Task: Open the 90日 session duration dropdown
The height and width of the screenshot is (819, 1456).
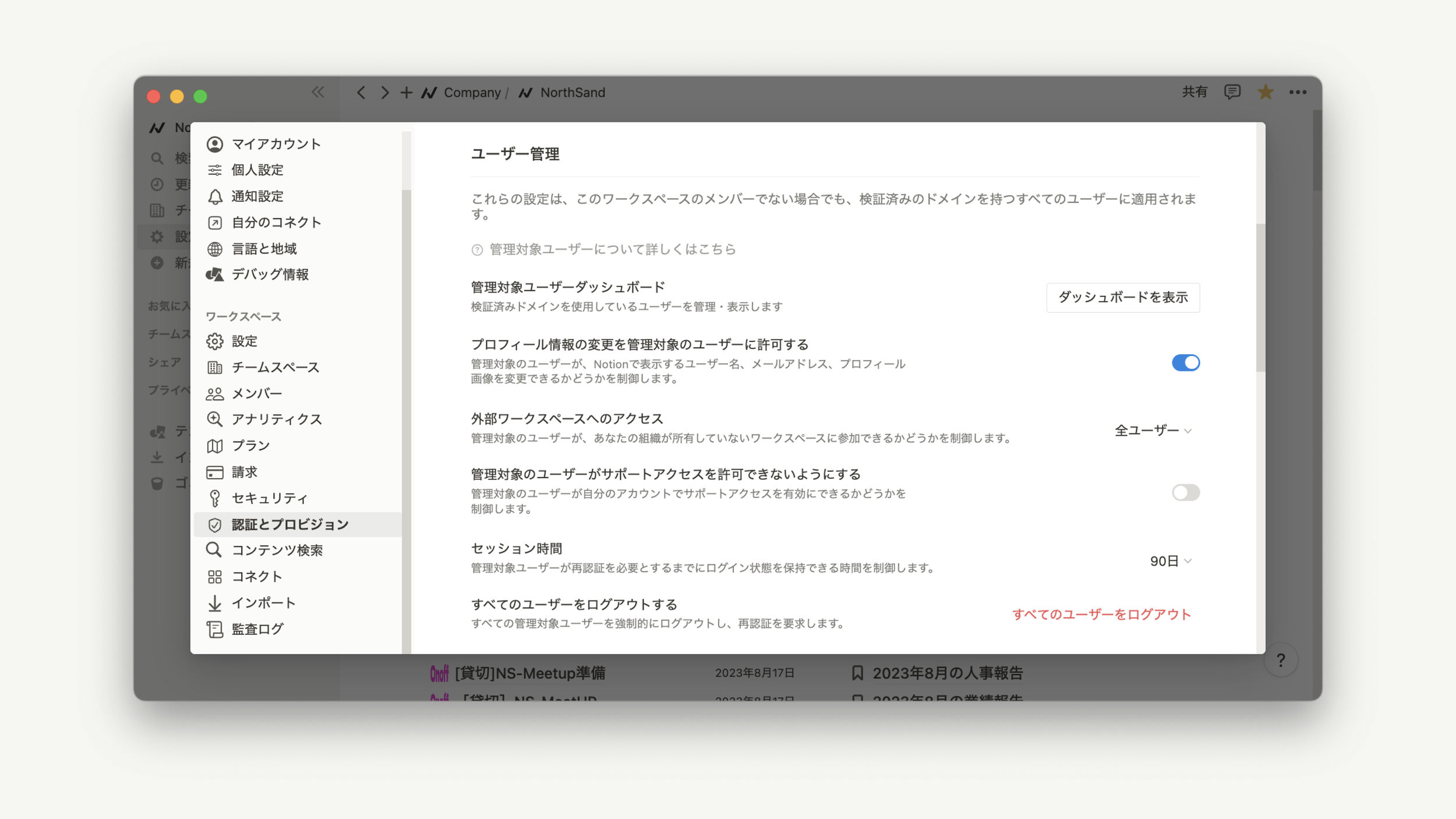Action: pyautogui.click(x=1170, y=561)
